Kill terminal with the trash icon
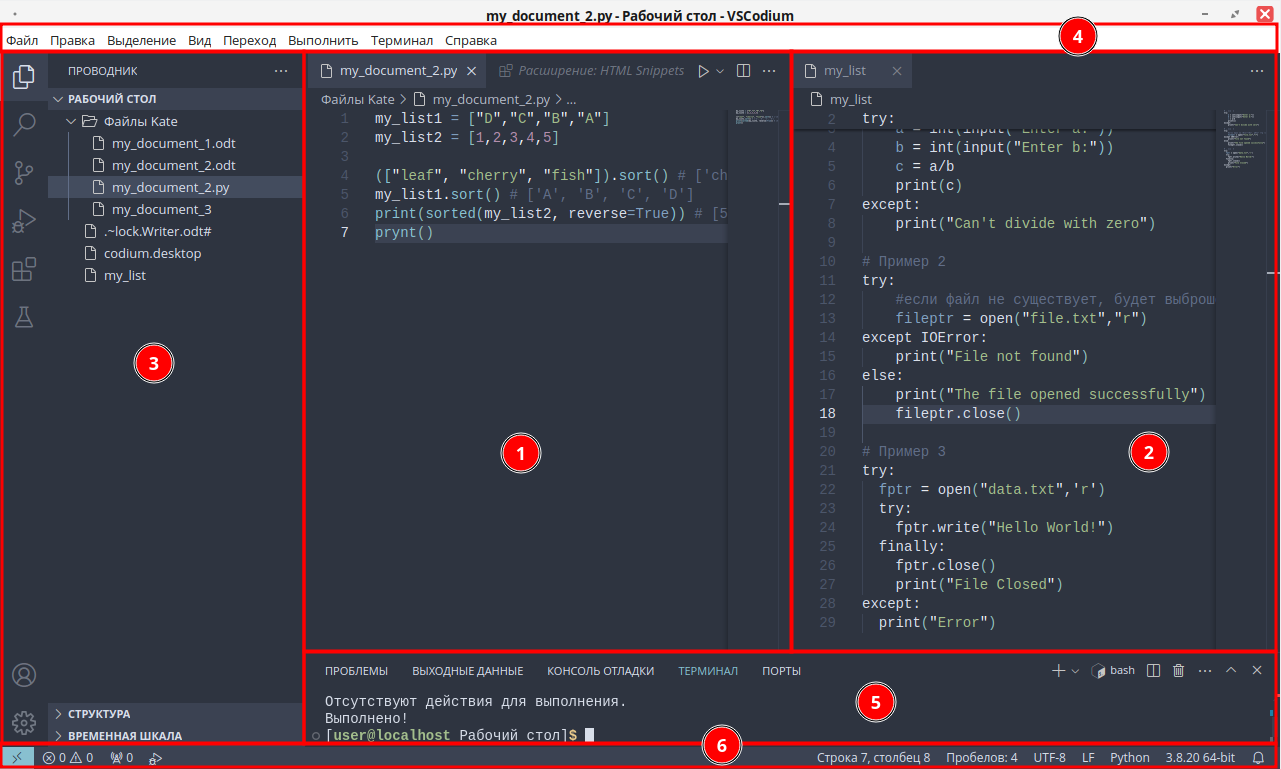This screenshot has width=1281, height=769. pyautogui.click(x=1178, y=670)
